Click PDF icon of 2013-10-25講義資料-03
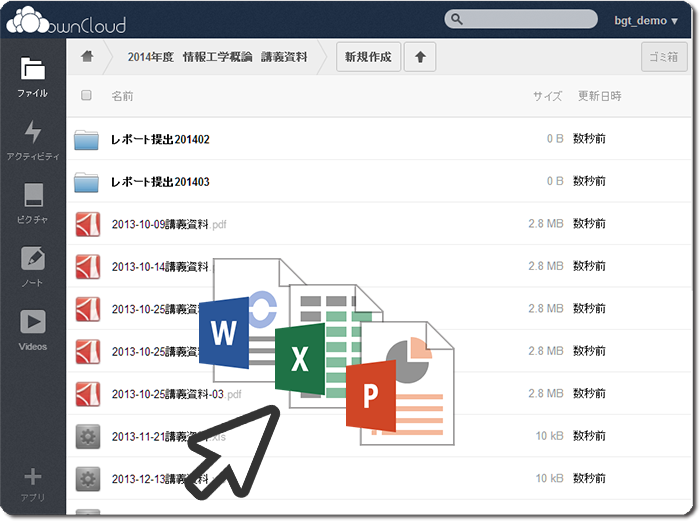 tap(88, 394)
